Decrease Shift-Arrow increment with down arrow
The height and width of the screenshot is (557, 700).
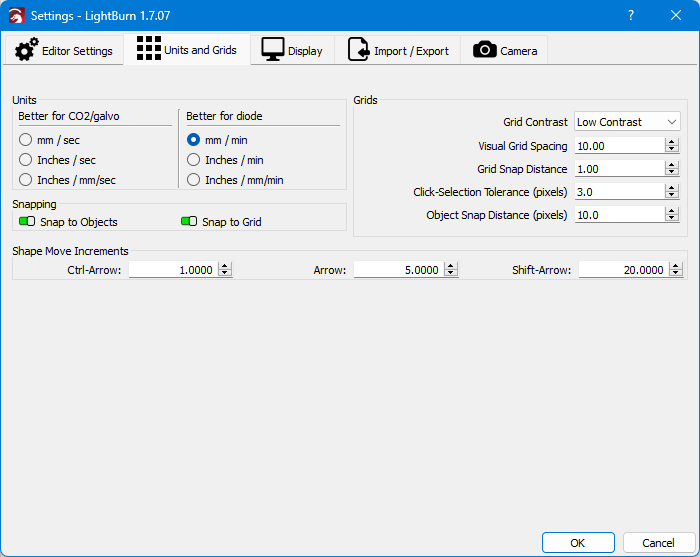(676, 273)
